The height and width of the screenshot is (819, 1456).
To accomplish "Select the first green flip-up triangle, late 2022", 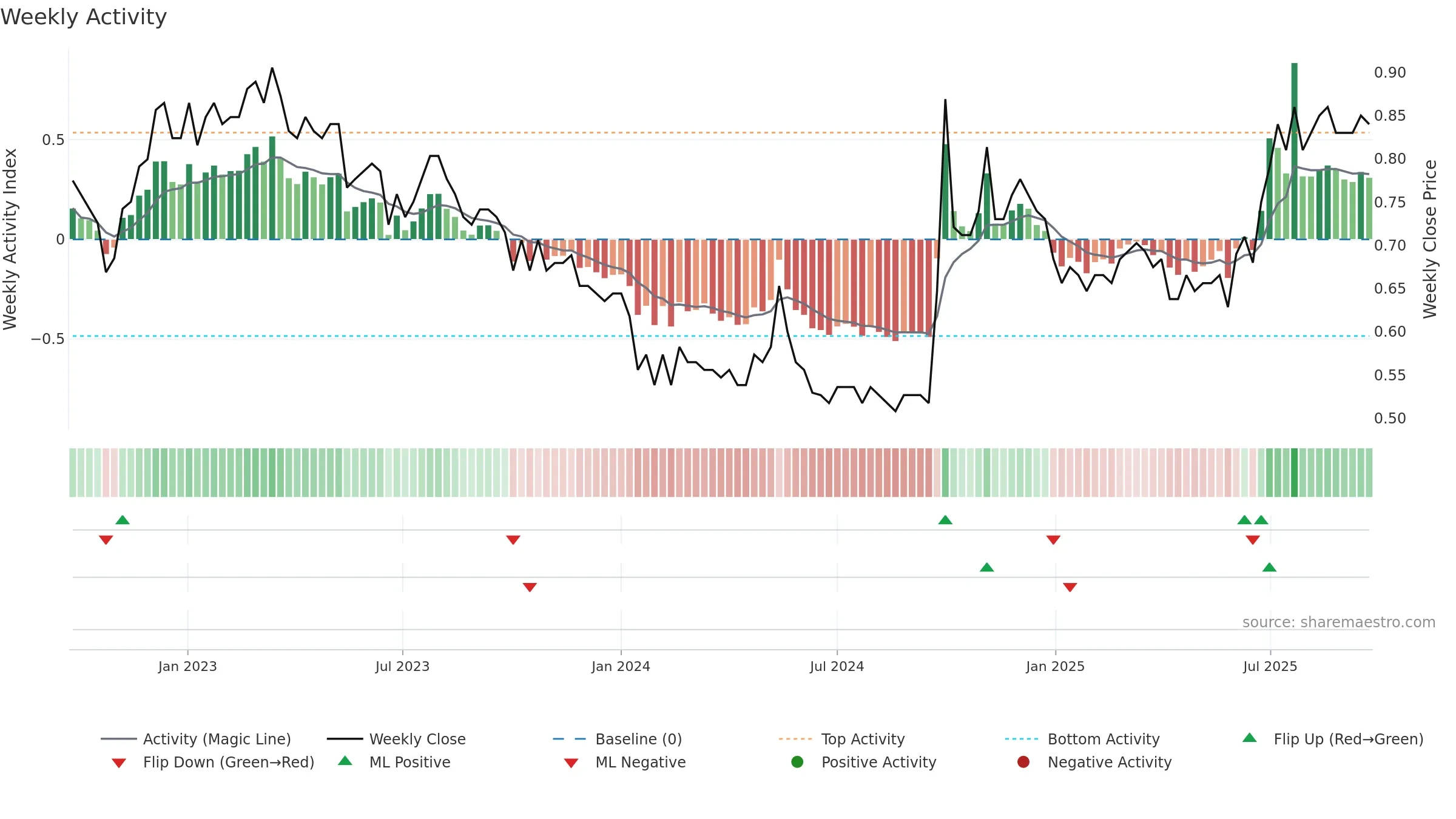I will click(x=123, y=520).
